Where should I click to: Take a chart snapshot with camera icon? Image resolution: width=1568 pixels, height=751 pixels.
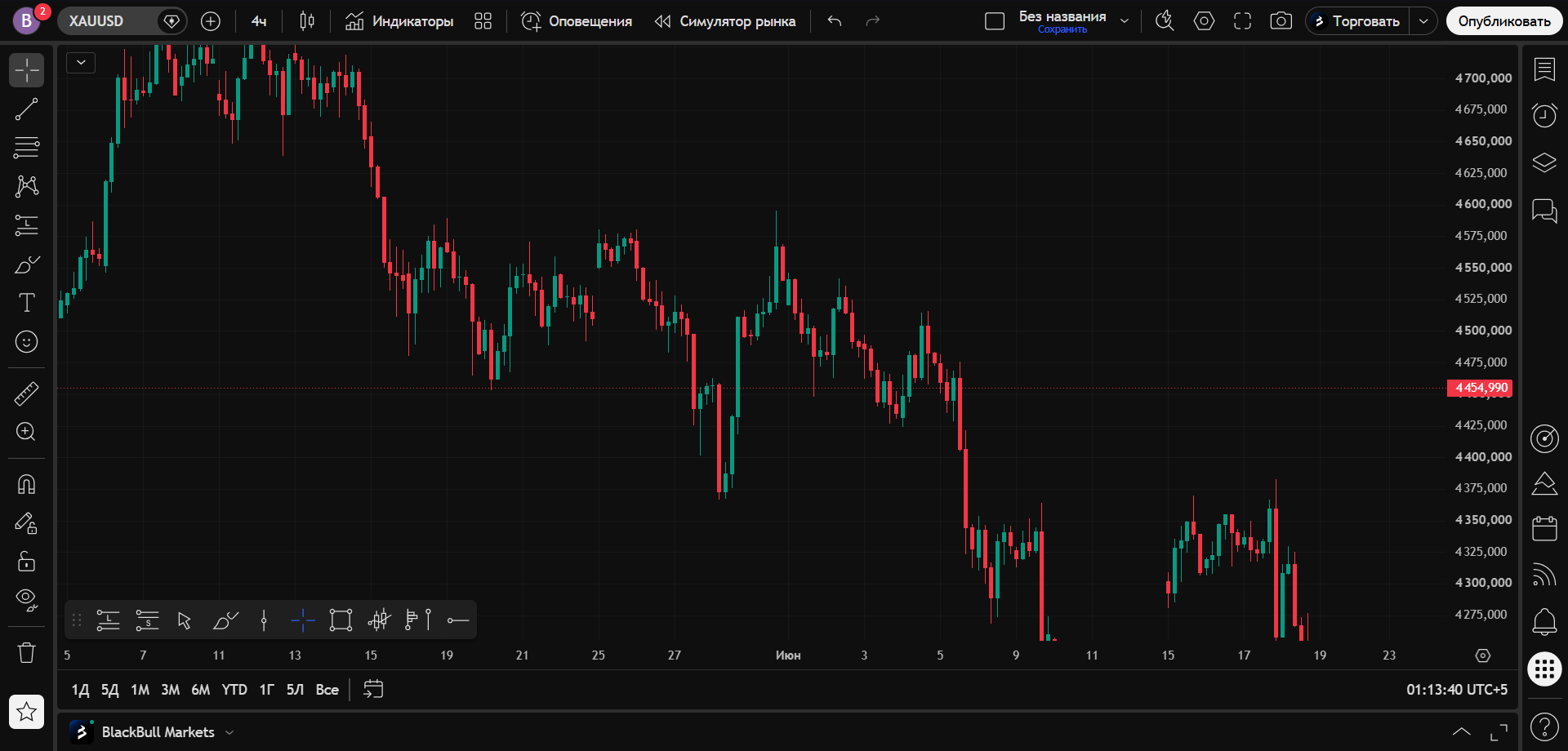point(1281,21)
